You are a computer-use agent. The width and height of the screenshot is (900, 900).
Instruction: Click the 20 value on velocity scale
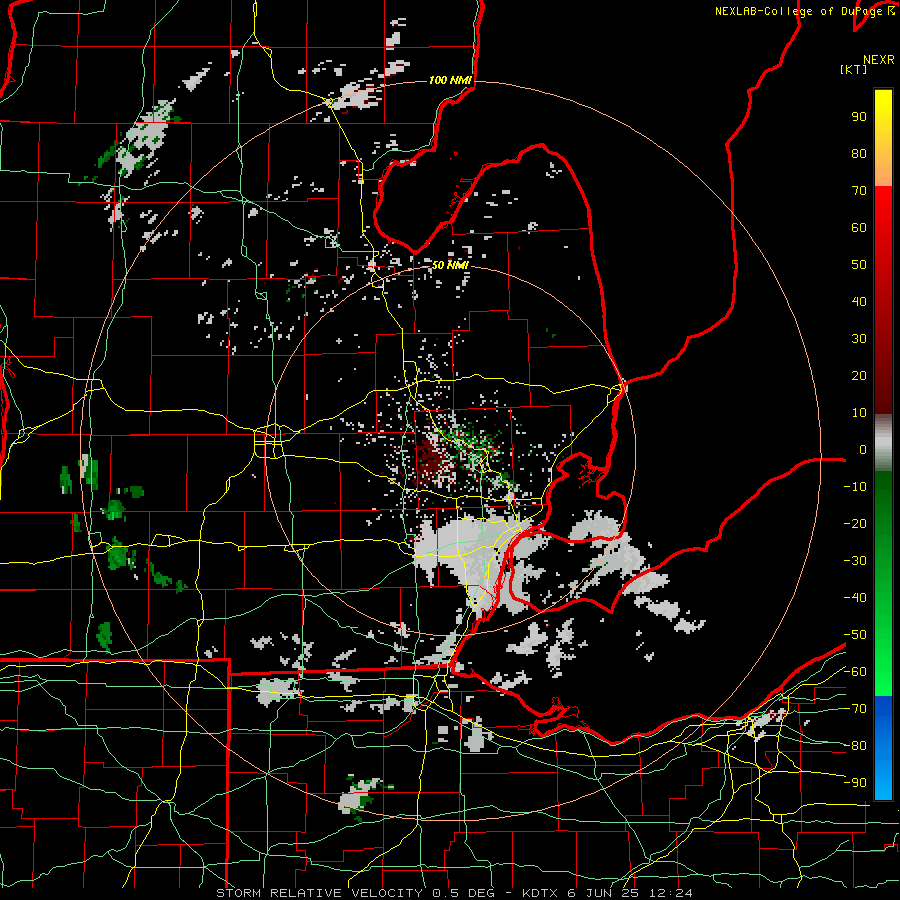tap(859, 375)
